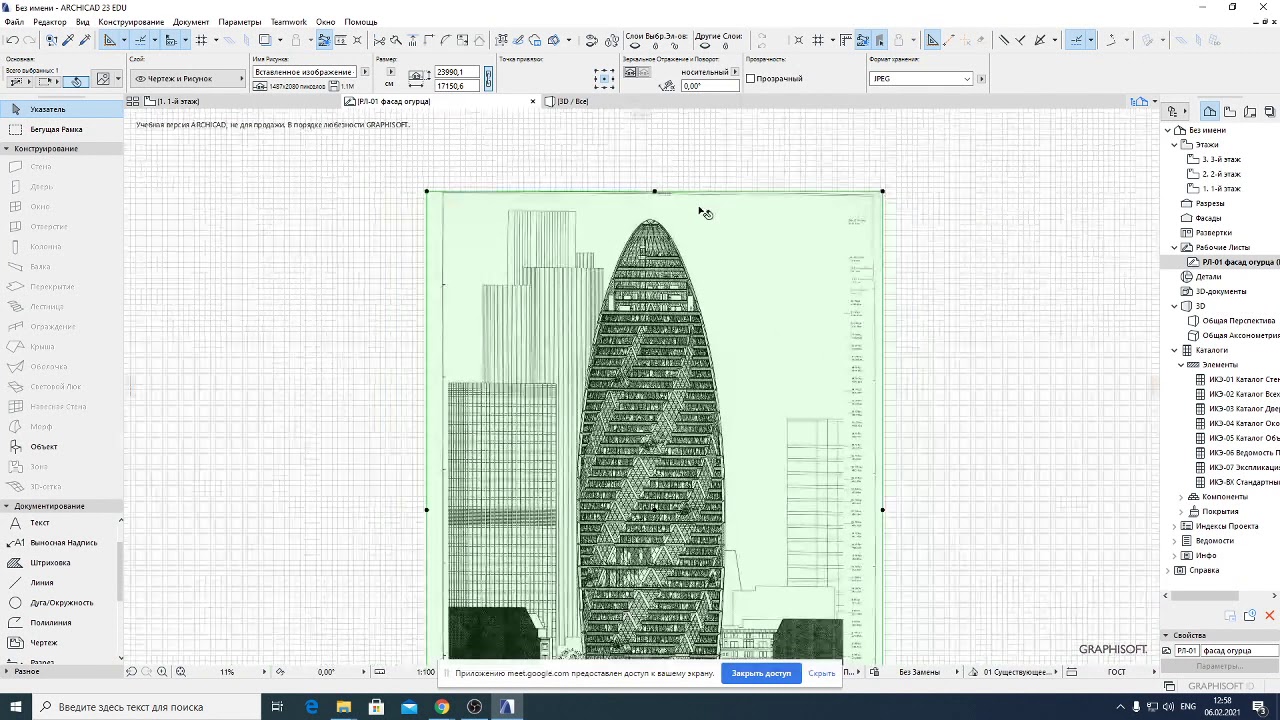Switch to the 3D / Все tab

click(572, 102)
